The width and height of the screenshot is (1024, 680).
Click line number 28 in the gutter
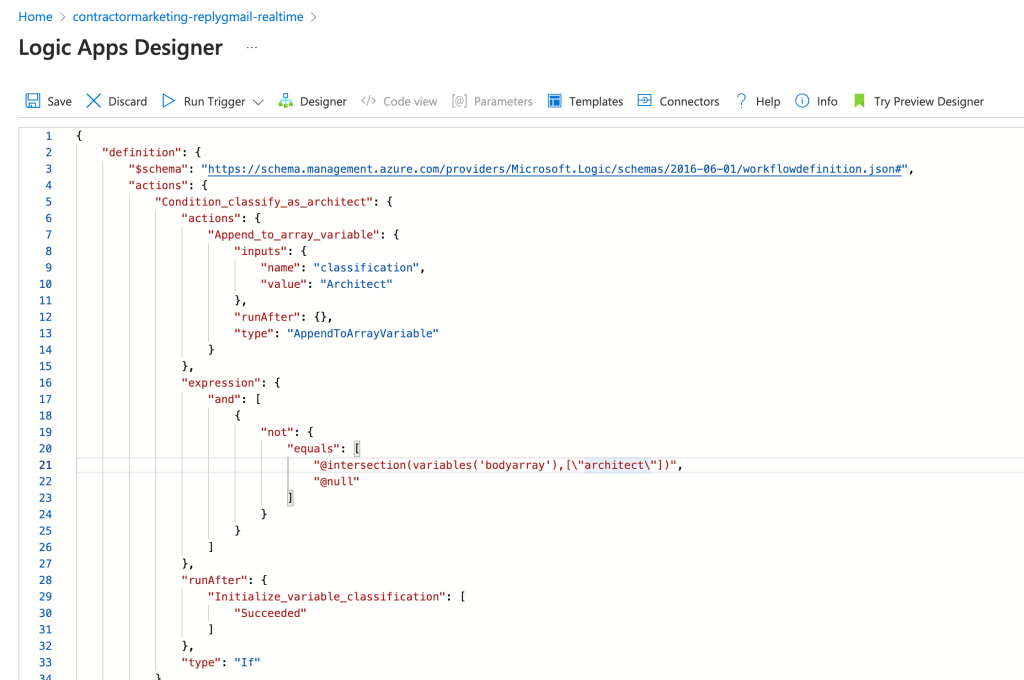pos(45,580)
